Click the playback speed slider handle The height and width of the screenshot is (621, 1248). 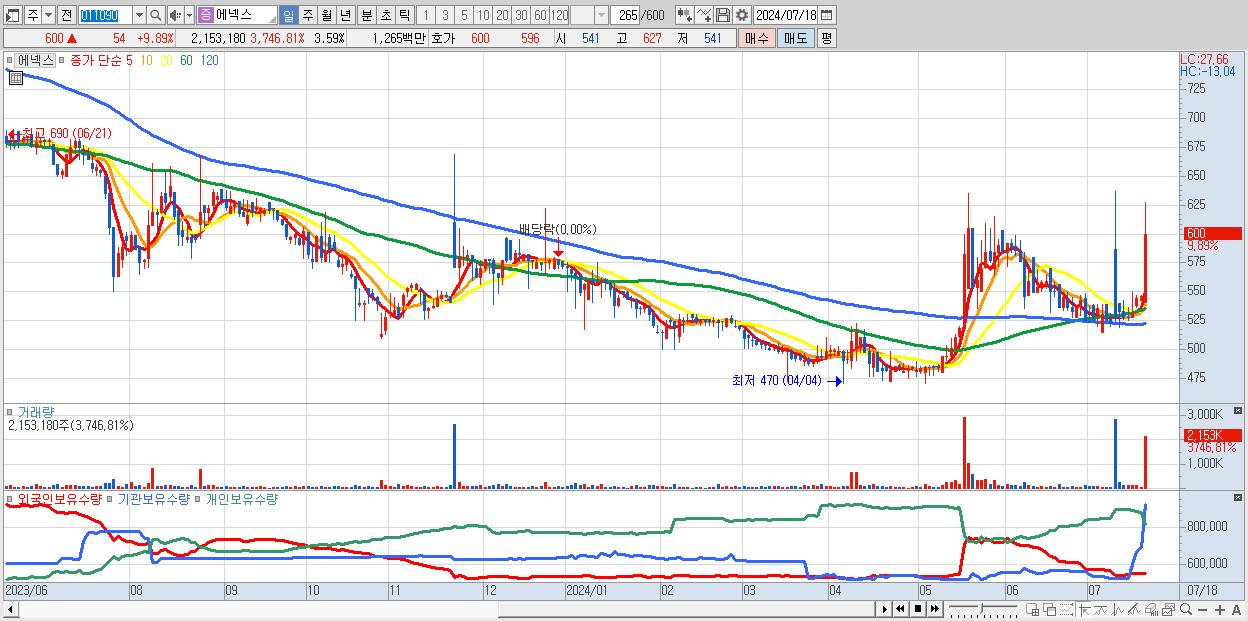(981, 609)
